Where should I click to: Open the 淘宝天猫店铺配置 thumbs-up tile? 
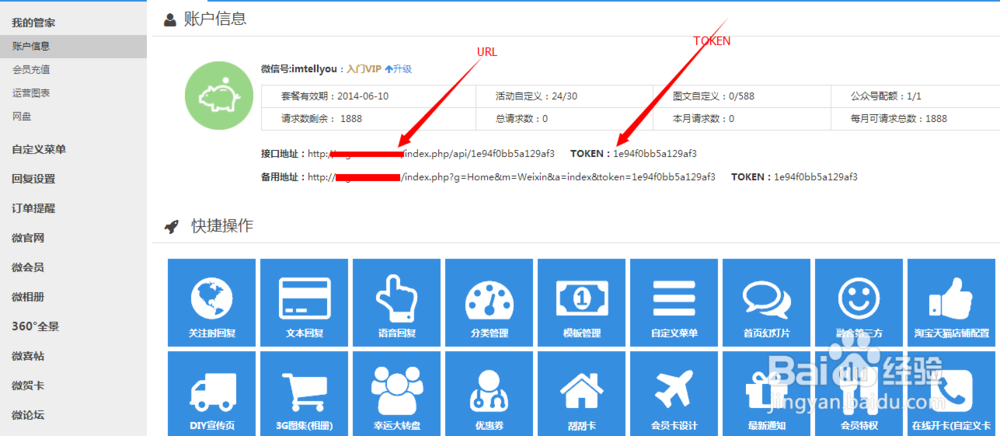pyautogui.click(x=952, y=303)
